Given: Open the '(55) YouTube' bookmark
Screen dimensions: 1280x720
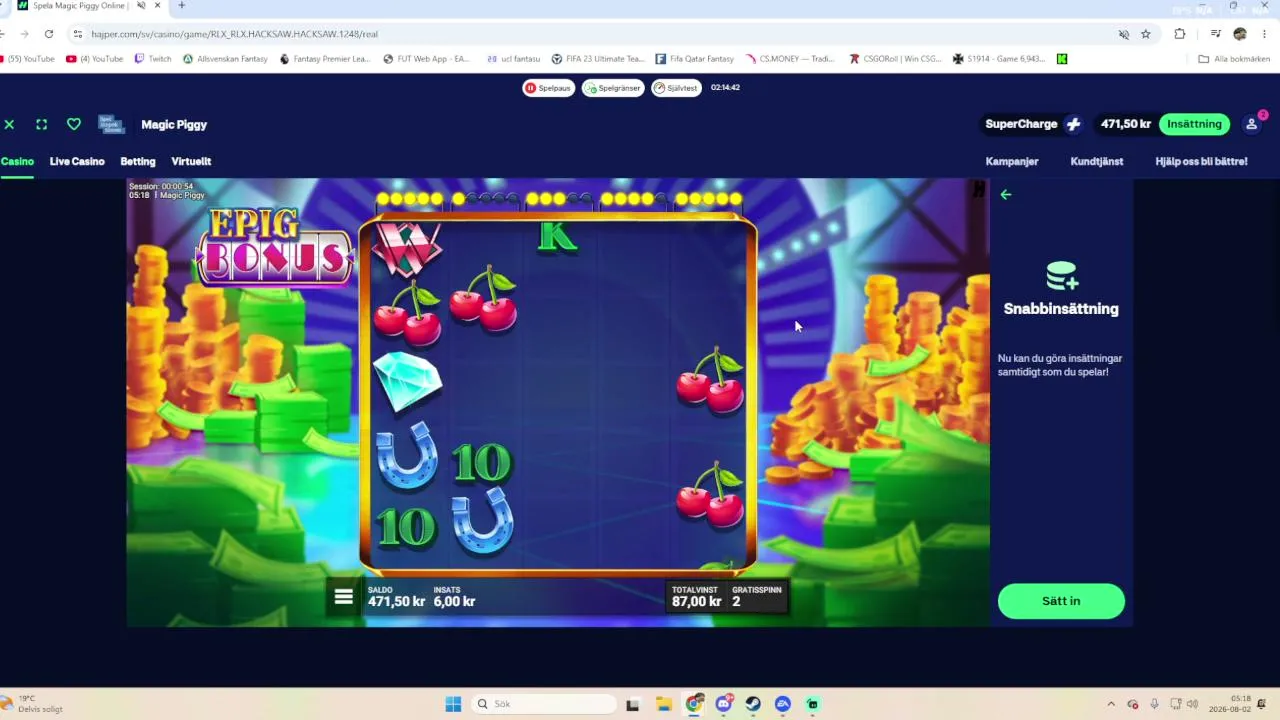Looking at the screenshot, I should coord(29,59).
